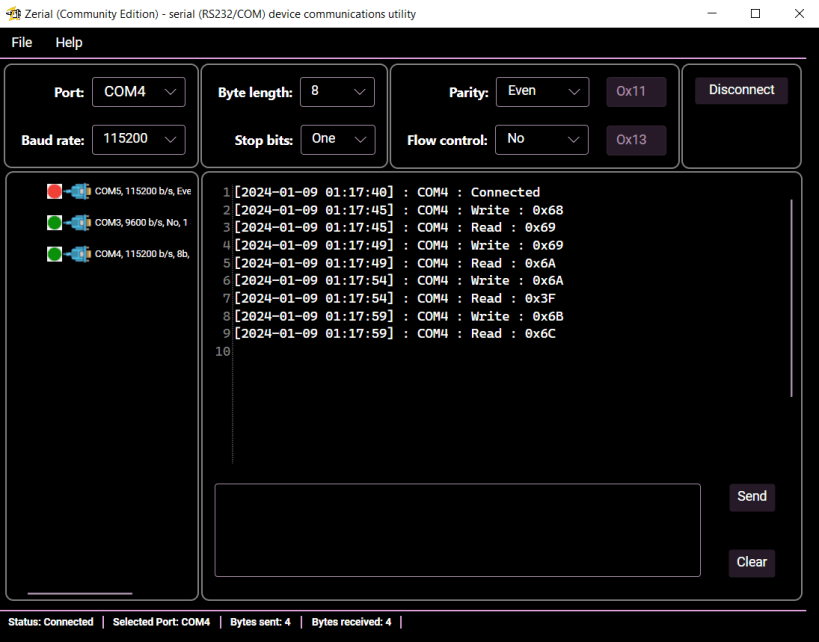Click the serial connector icon beside COM3
The width and height of the screenshot is (819, 642).
(78, 223)
